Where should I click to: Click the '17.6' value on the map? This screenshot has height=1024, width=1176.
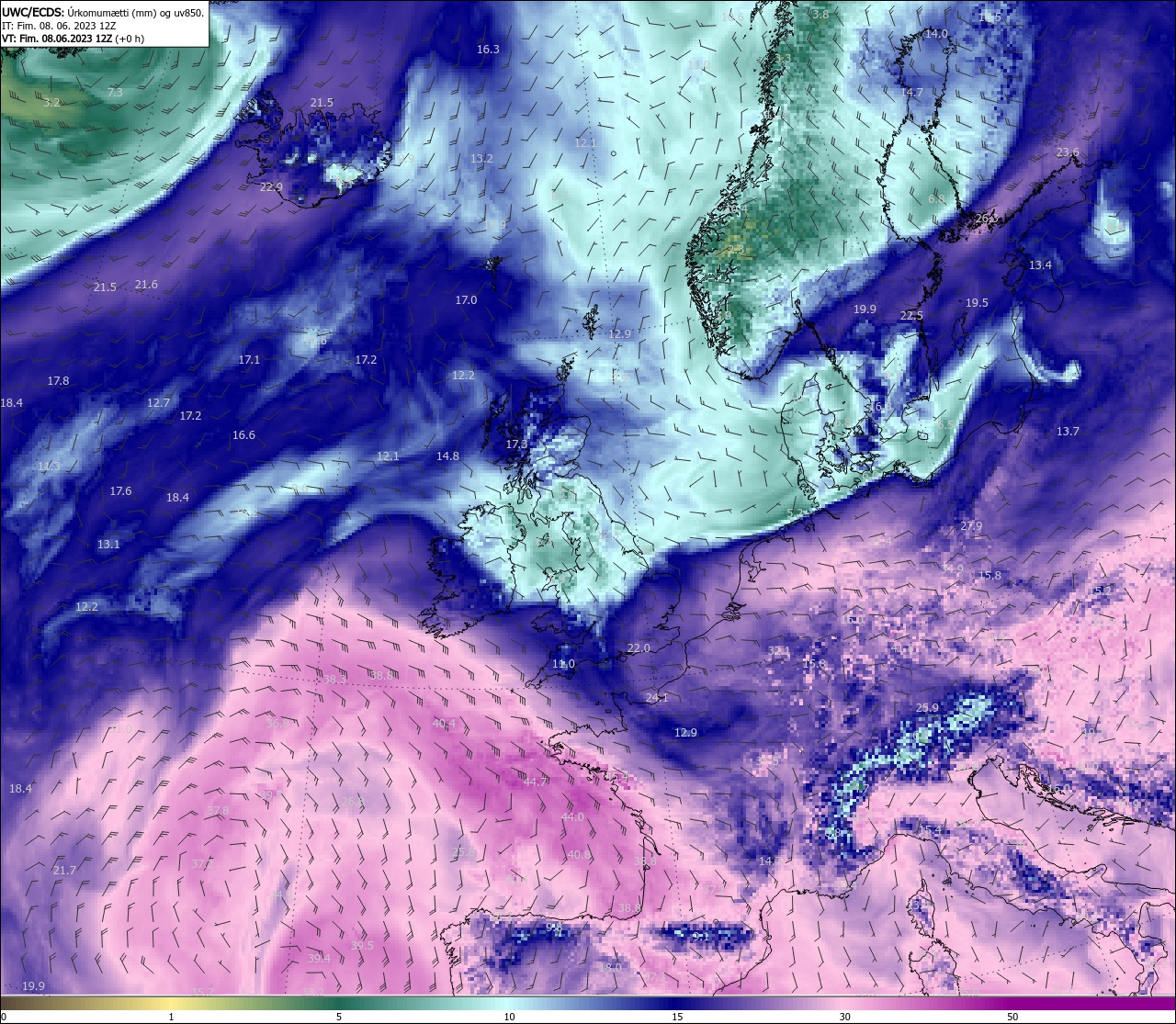(x=120, y=491)
